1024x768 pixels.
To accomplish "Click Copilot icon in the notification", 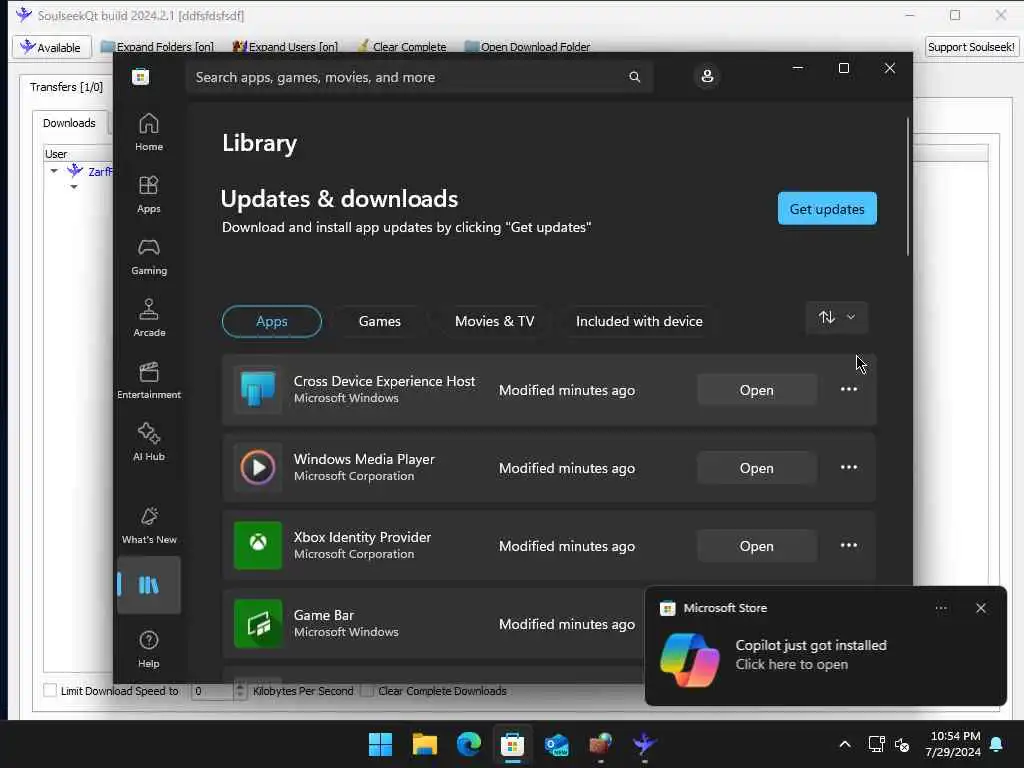I will tap(690, 660).
